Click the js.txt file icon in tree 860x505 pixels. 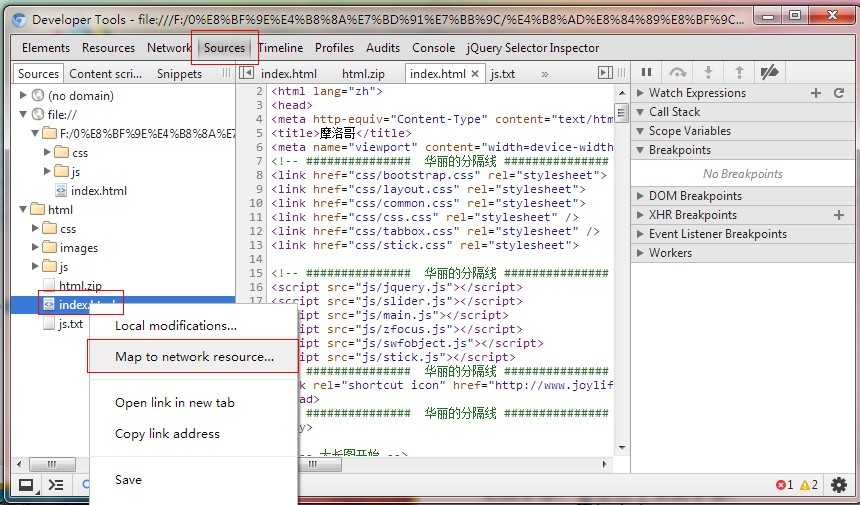pos(49,324)
